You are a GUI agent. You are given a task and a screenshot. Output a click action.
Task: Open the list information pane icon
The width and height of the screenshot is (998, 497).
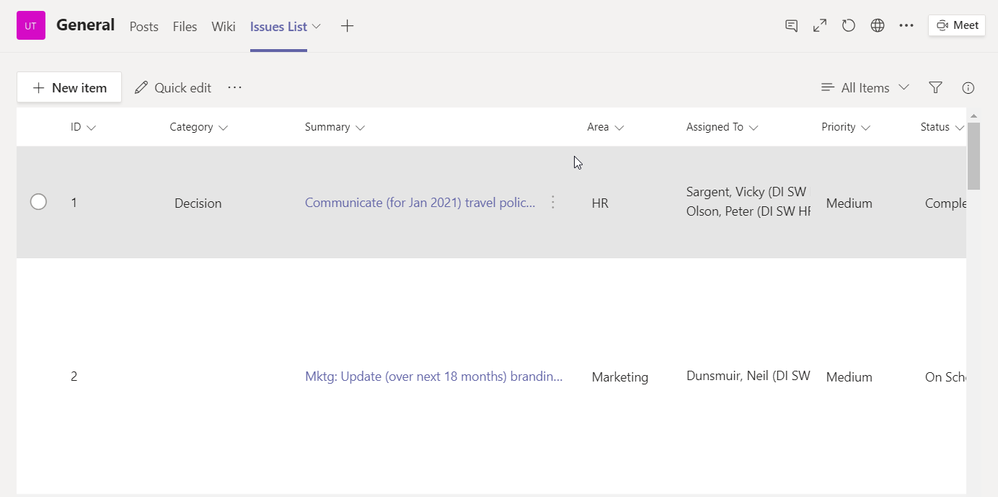coord(968,88)
